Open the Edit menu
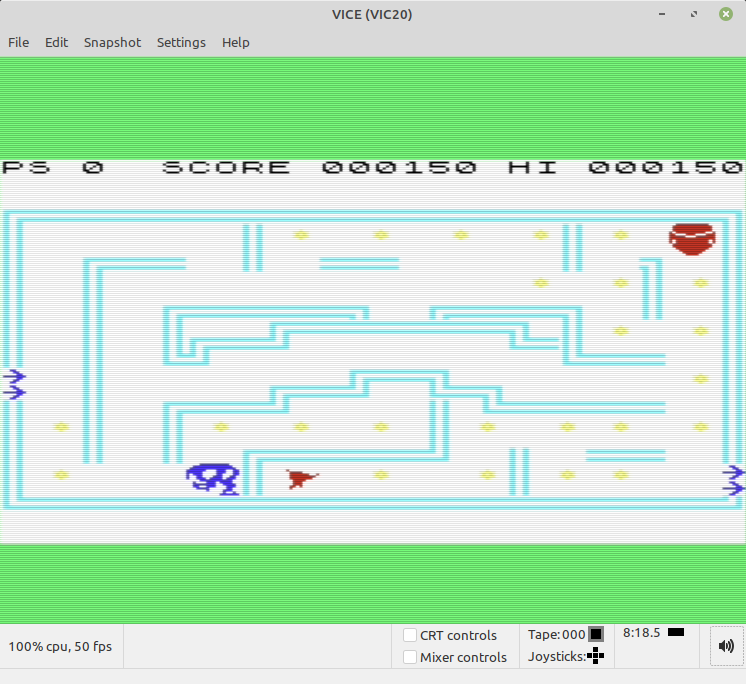This screenshot has height=684, width=746. [56, 42]
